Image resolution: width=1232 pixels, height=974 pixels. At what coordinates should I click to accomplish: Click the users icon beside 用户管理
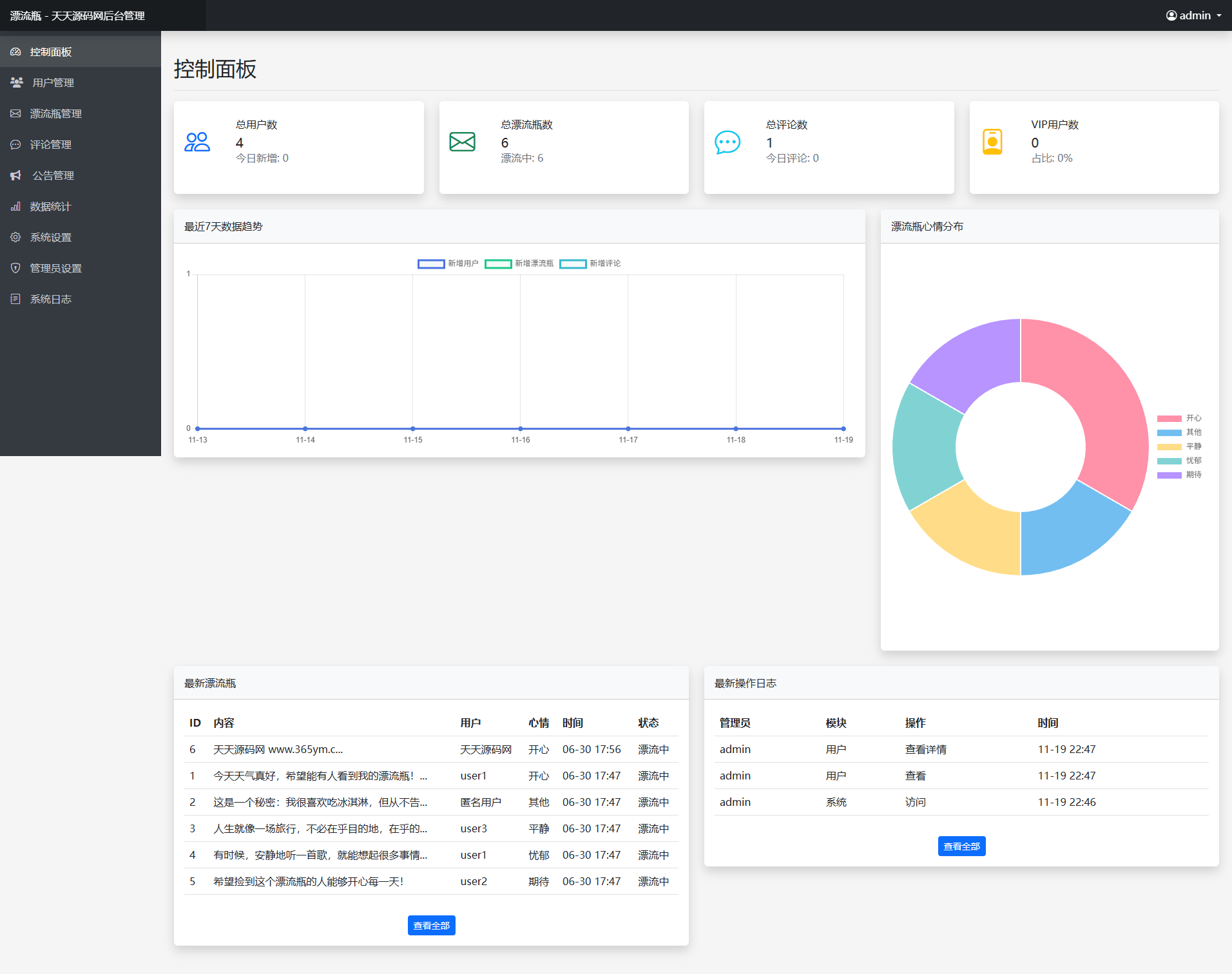(x=17, y=82)
